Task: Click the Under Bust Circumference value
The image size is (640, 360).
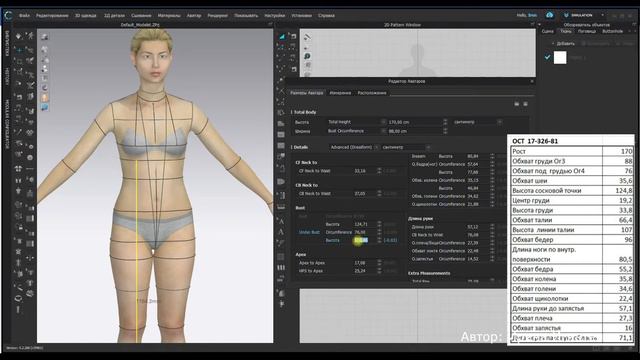Action: tap(360, 232)
